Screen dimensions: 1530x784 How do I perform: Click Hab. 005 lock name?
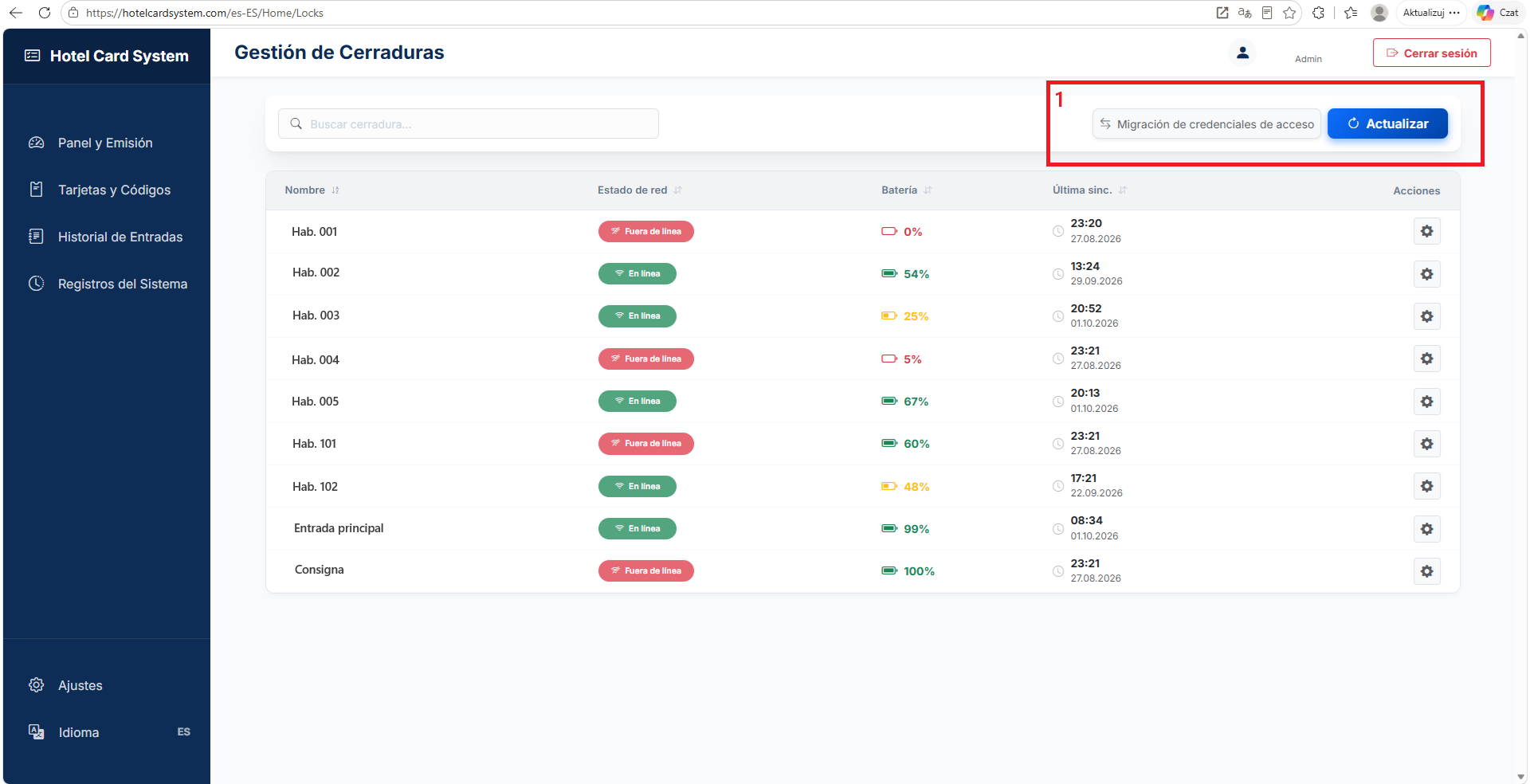coord(316,402)
